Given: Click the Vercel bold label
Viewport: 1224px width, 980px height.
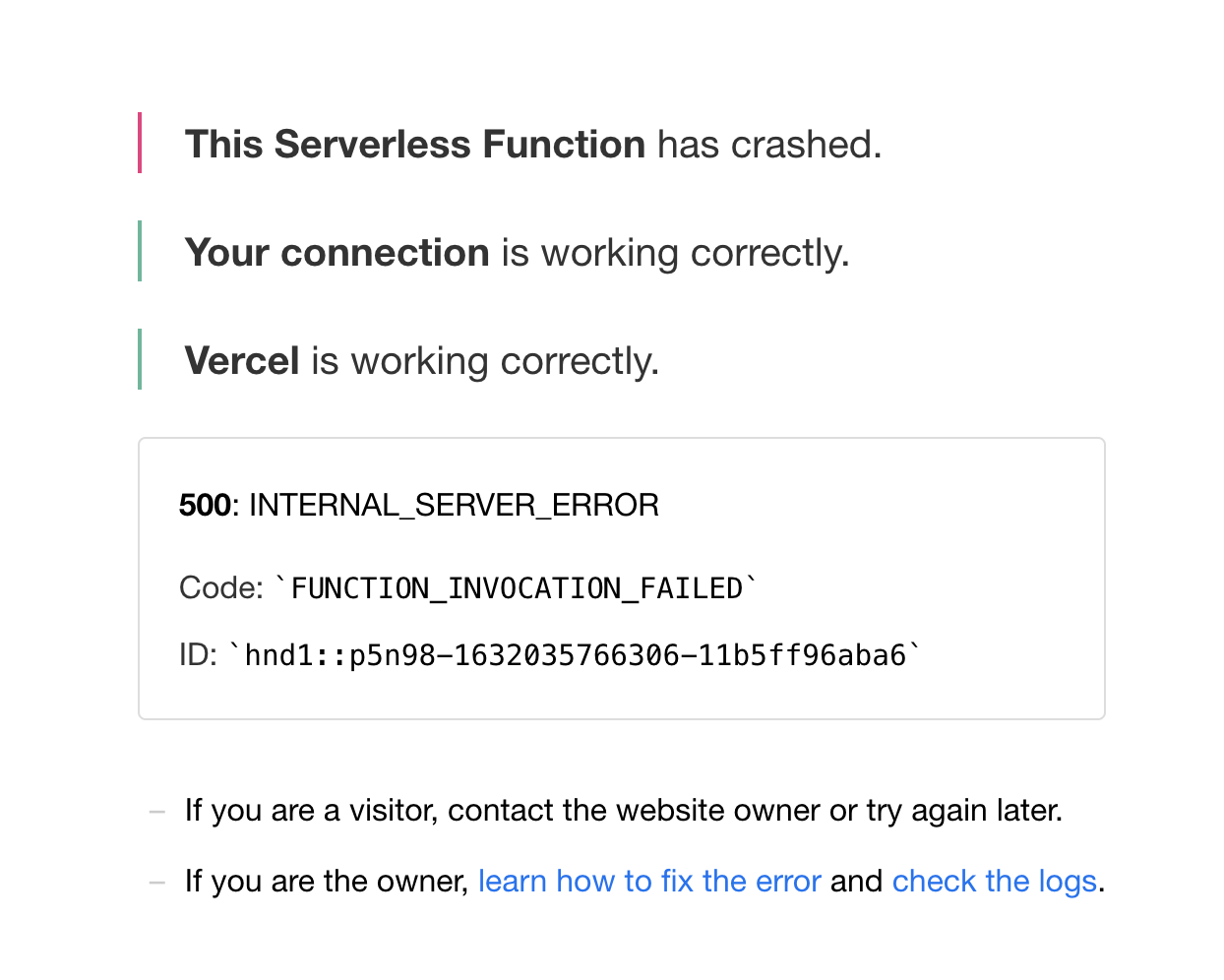Looking at the screenshot, I should [241, 360].
